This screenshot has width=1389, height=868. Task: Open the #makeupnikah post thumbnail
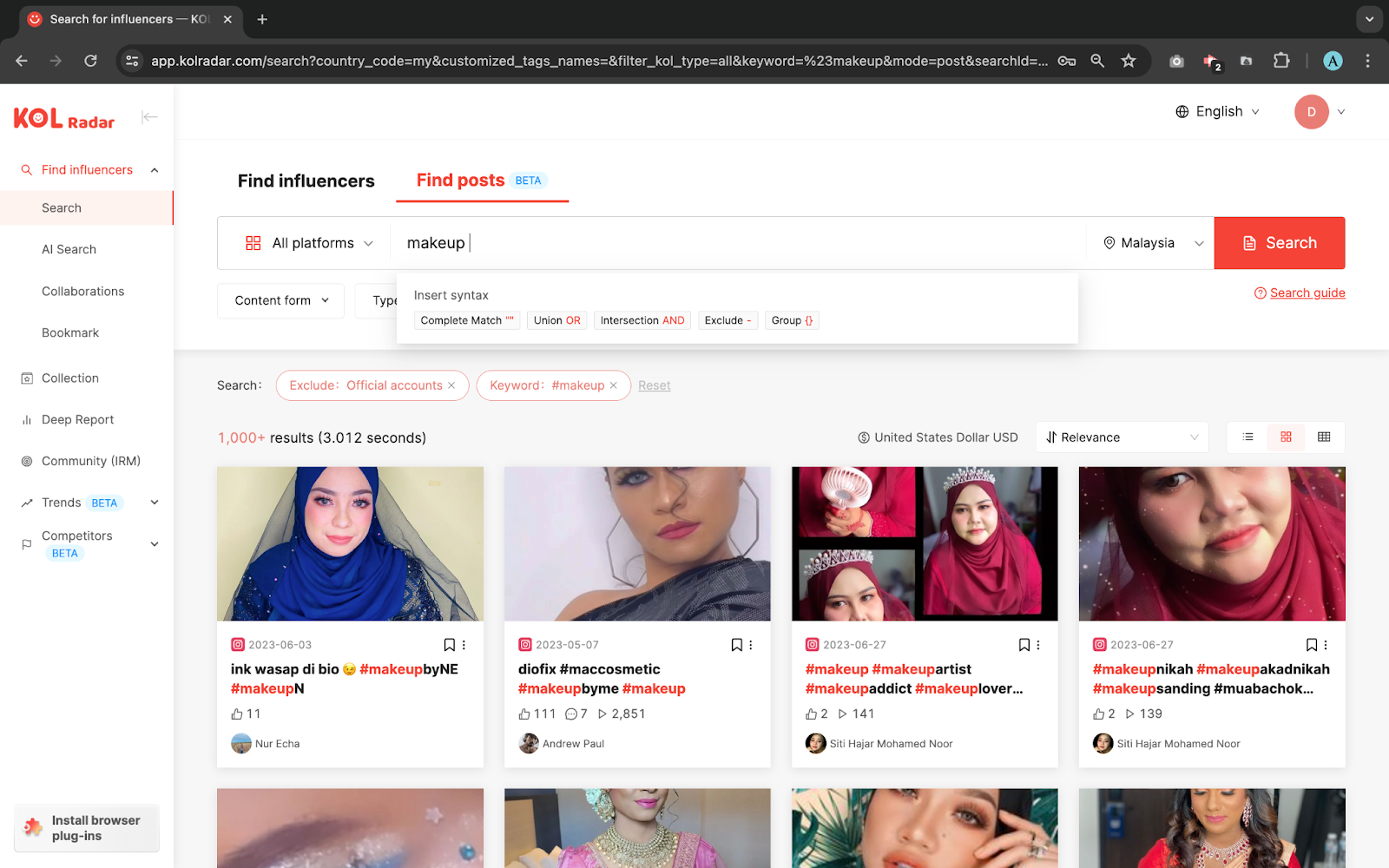tap(1212, 544)
